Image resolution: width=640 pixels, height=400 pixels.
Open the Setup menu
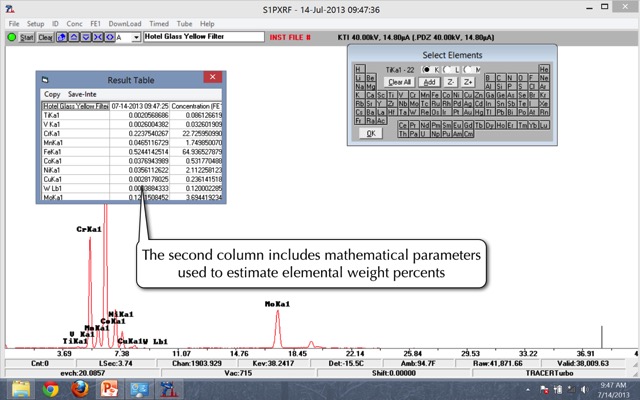(x=35, y=23)
